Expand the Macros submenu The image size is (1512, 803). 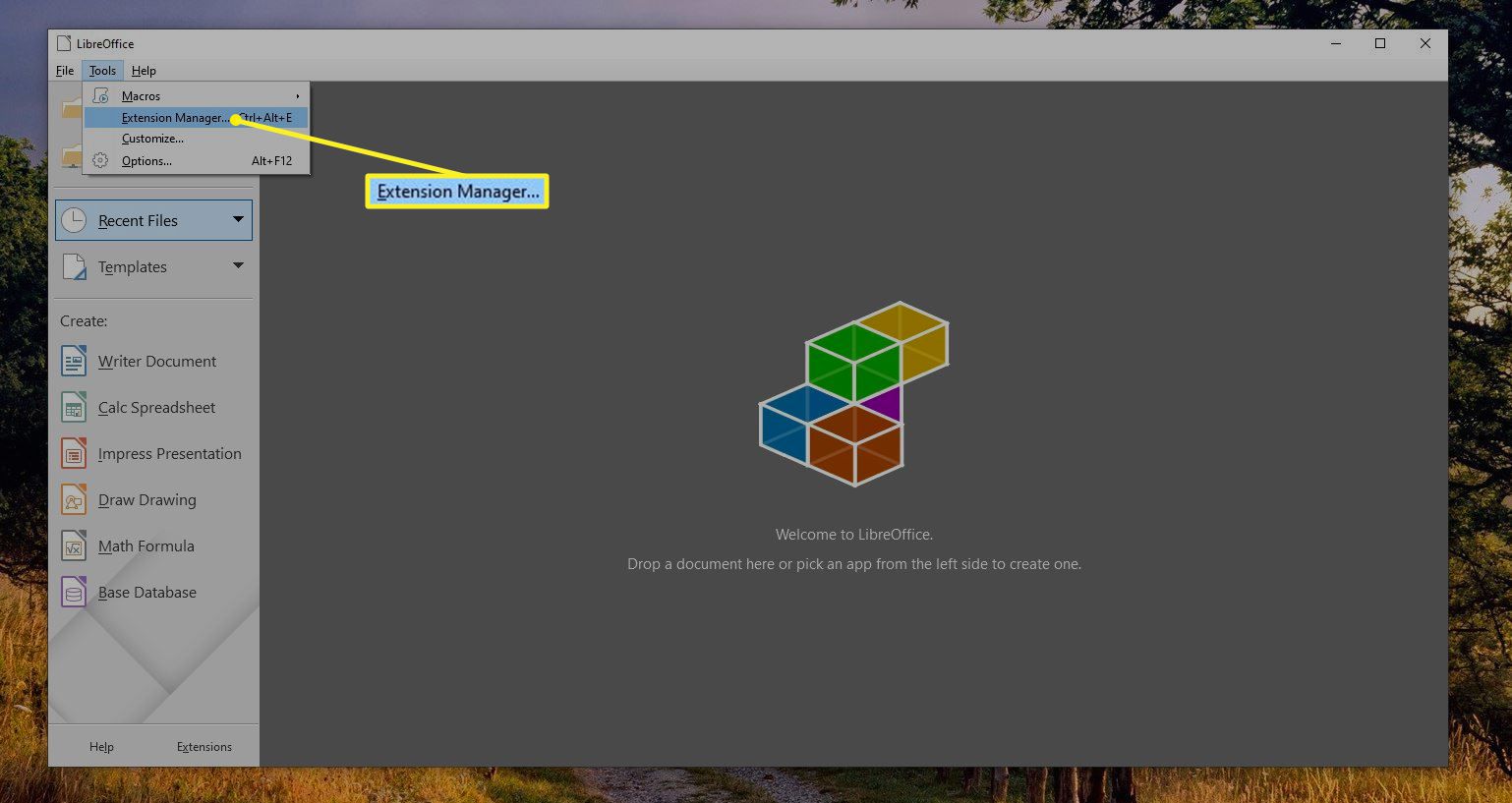click(x=196, y=95)
